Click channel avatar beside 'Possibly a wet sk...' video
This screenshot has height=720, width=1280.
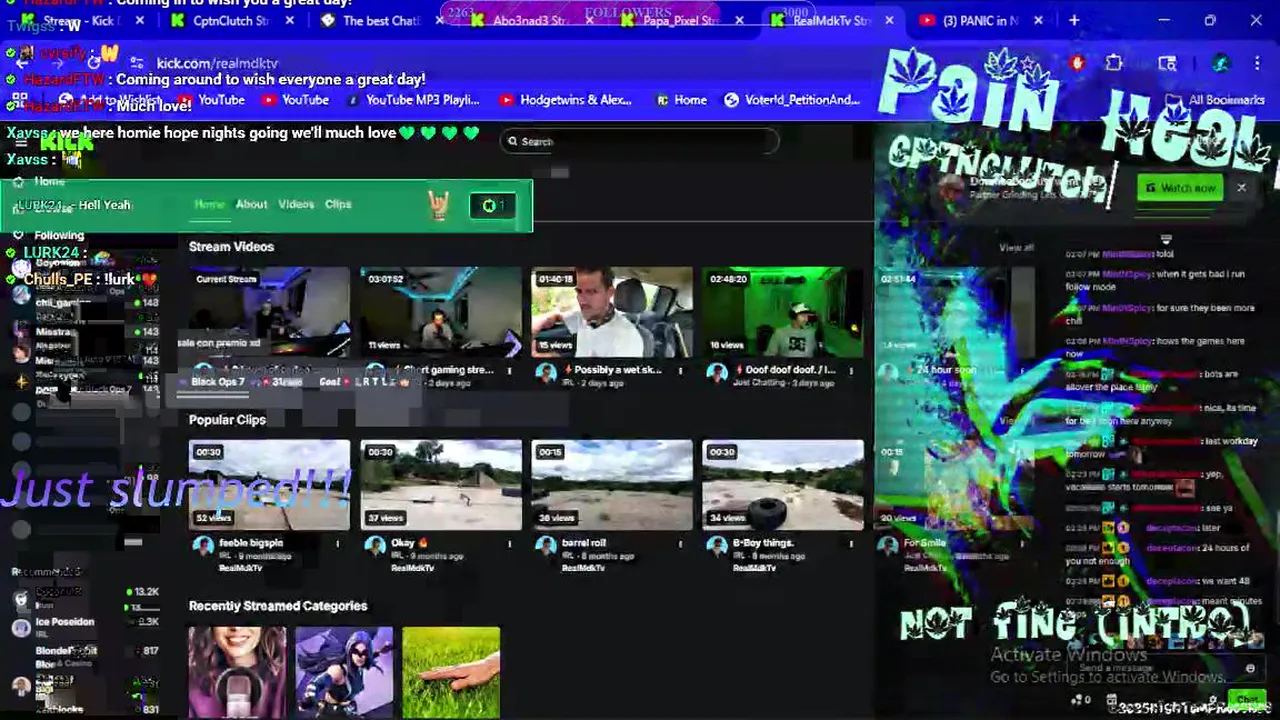[546, 373]
